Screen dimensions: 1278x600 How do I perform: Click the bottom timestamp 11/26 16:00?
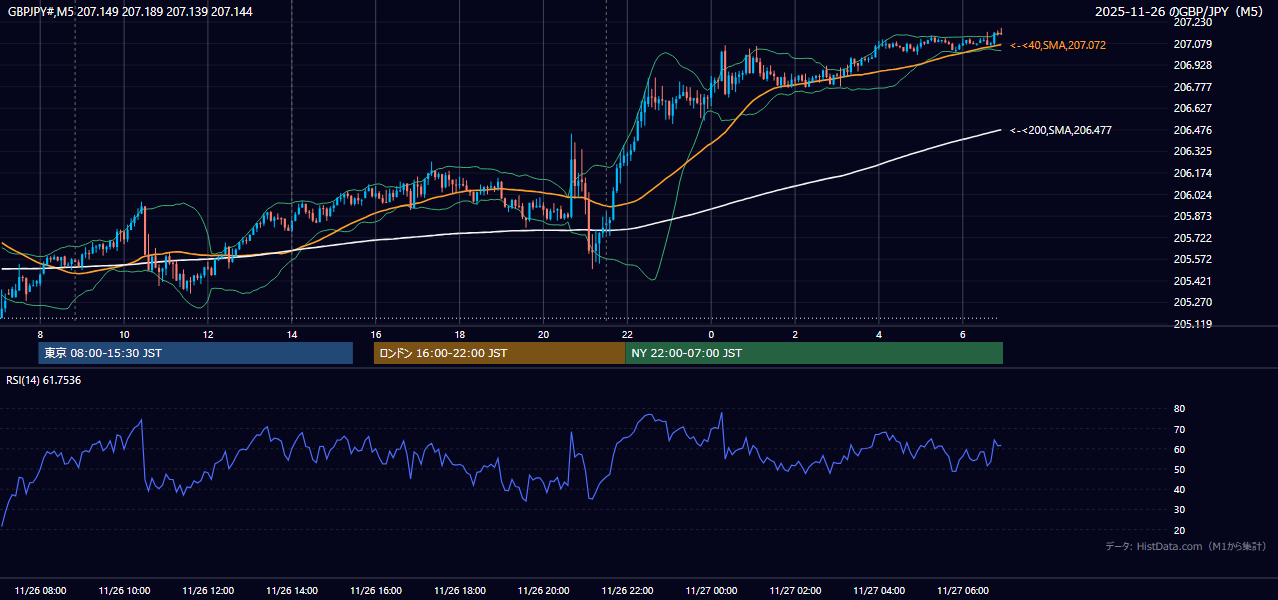[x=376, y=591]
